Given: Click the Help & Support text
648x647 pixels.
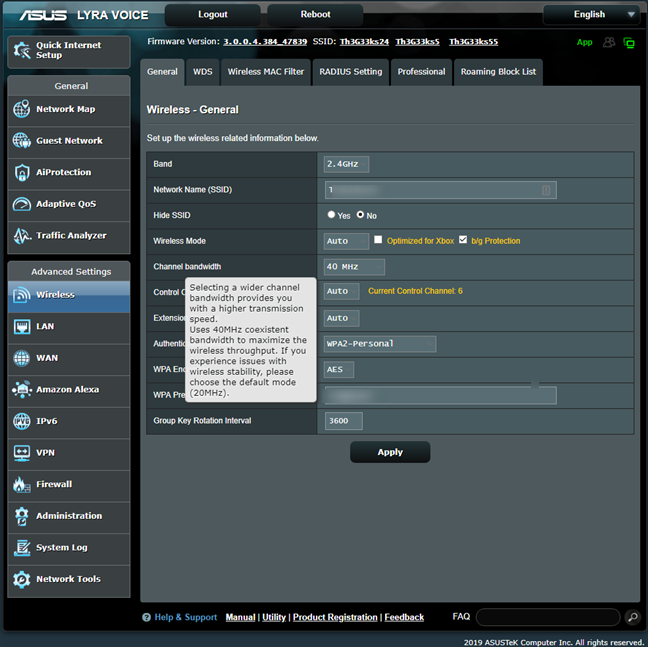Looking at the screenshot, I should pos(186,617).
